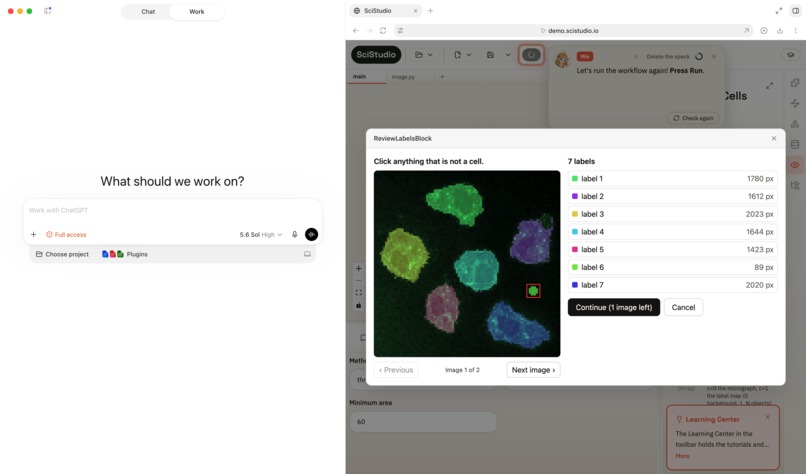Click the shapes icon in SciStudio right sidebar
This screenshot has width=806, height=474.
click(795, 124)
